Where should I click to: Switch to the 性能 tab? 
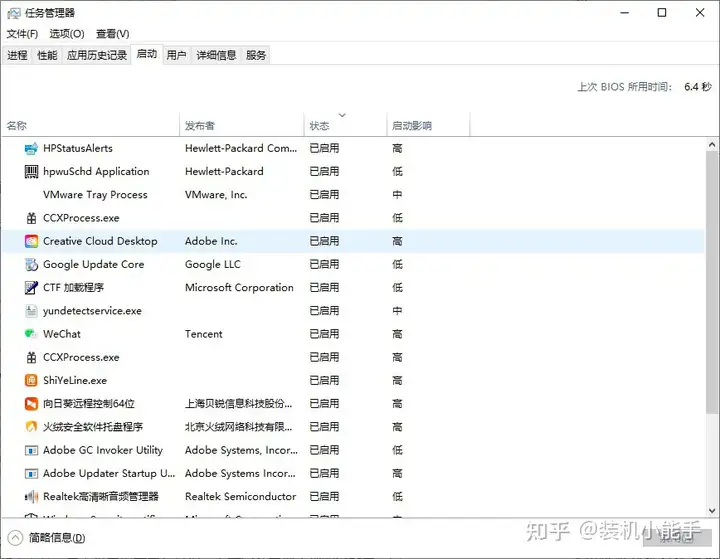coord(47,56)
